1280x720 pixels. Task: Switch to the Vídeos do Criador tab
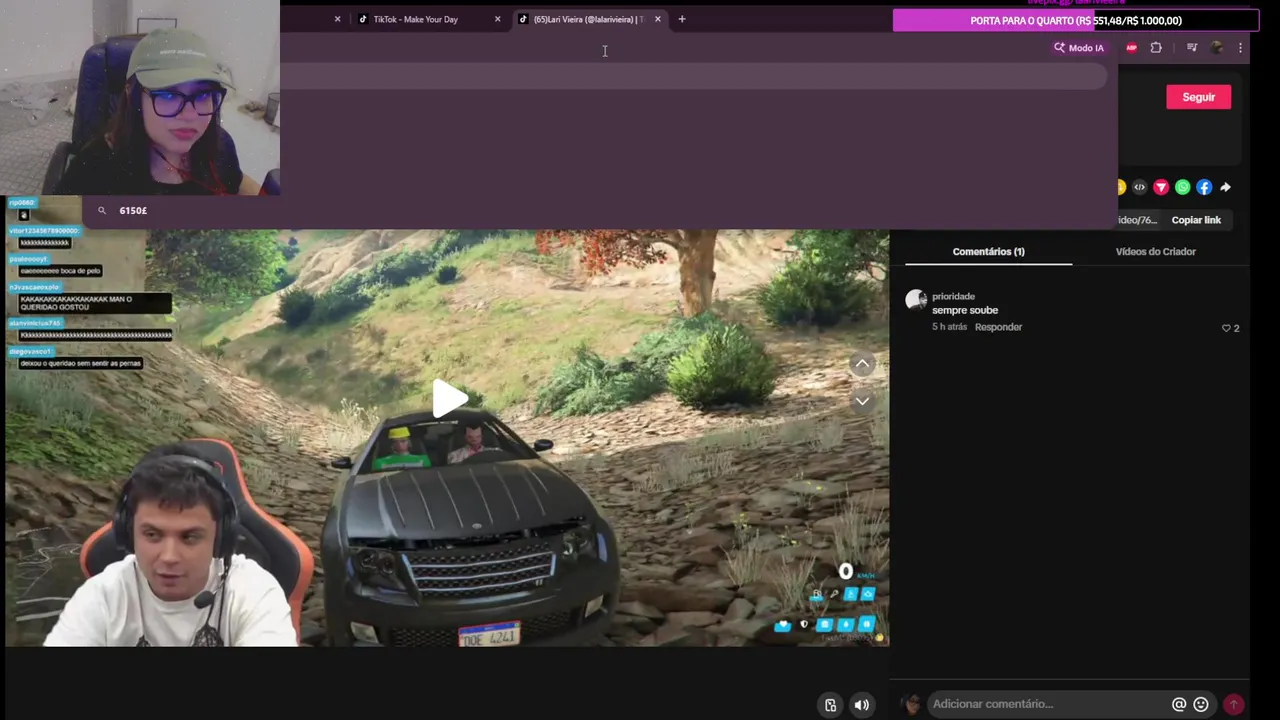coord(1155,252)
